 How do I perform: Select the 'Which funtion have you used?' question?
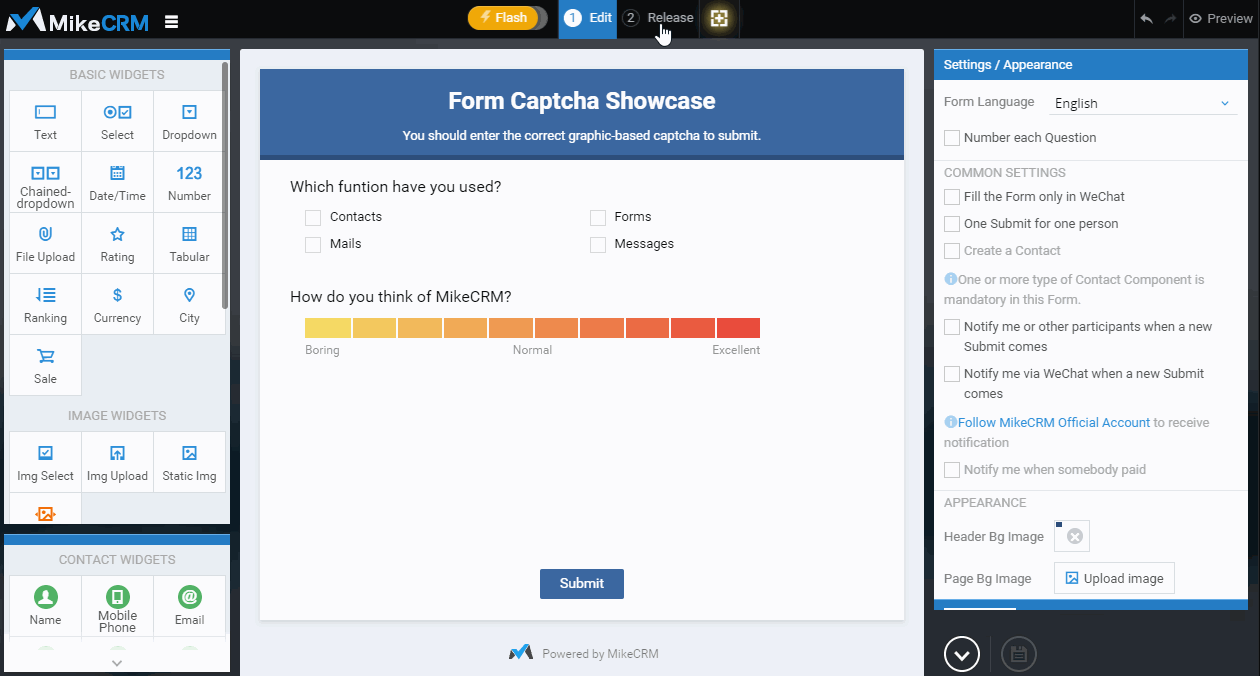(396, 187)
